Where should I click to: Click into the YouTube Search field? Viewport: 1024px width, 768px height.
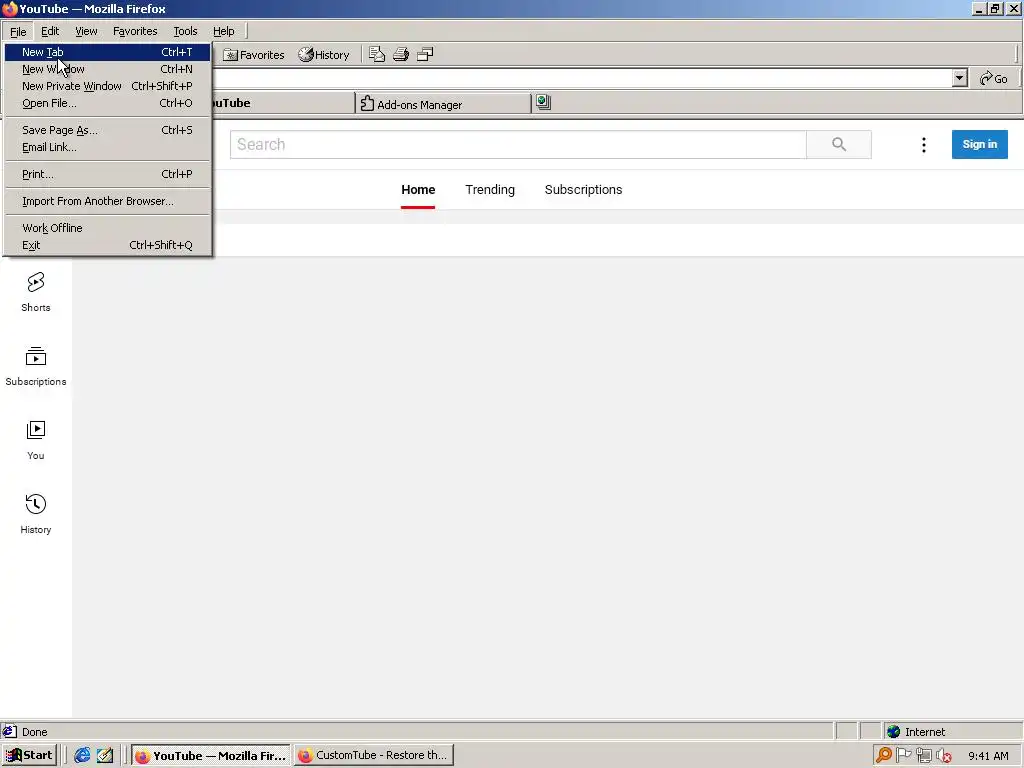[x=518, y=144]
